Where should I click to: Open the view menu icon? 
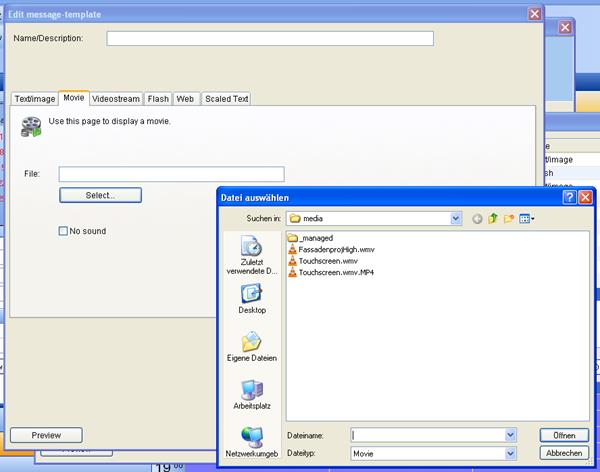(526, 218)
